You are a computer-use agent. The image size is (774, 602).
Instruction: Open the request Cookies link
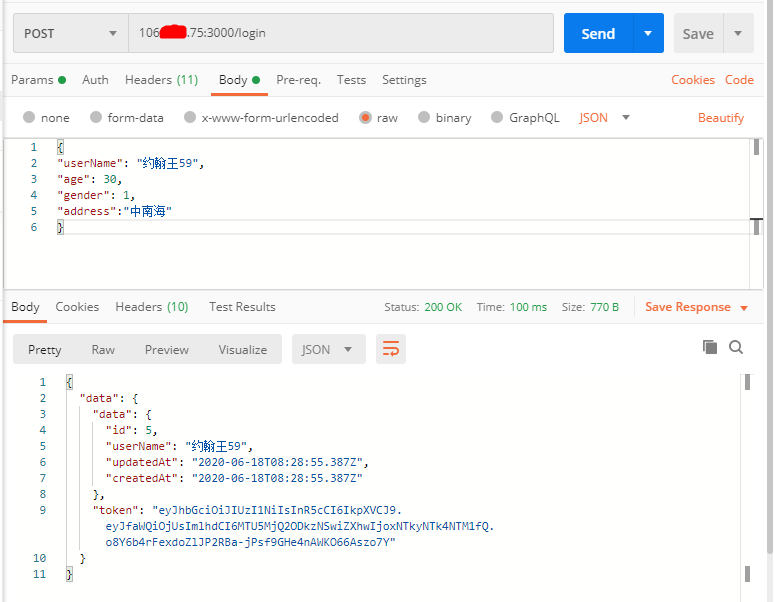click(693, 80)
